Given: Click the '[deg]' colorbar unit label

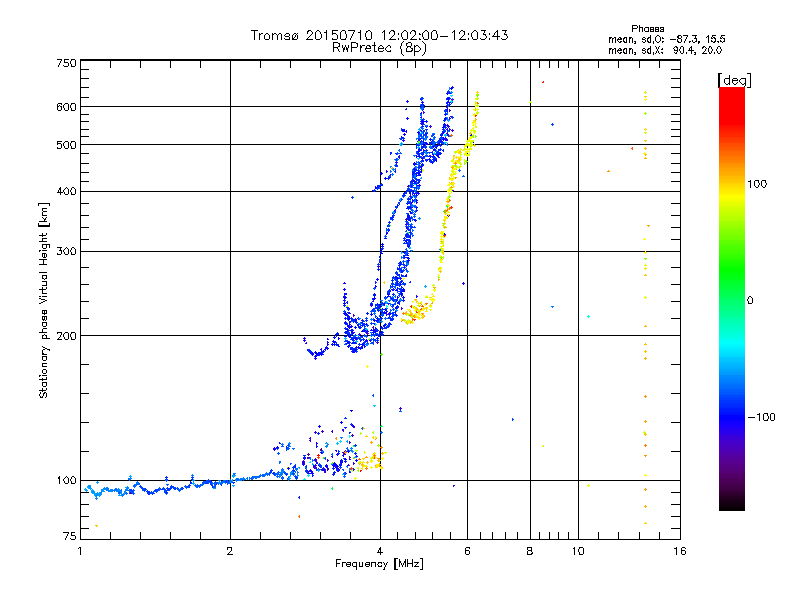Looking at the screenshot, I should [x=734, y=80].
